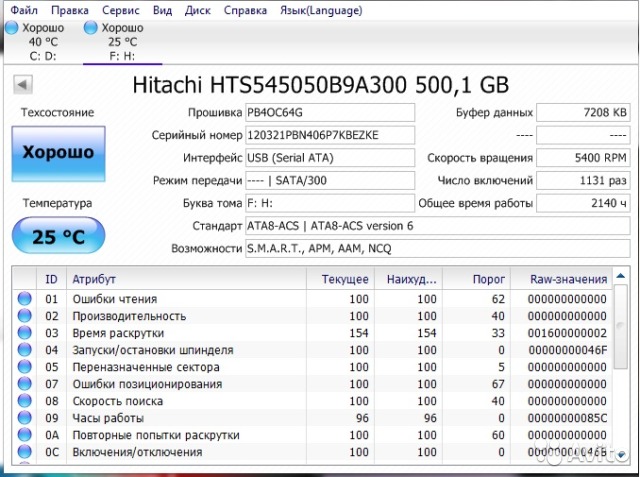
Task: Select the Переназначенные сектора attribute name
Action: 146,367
